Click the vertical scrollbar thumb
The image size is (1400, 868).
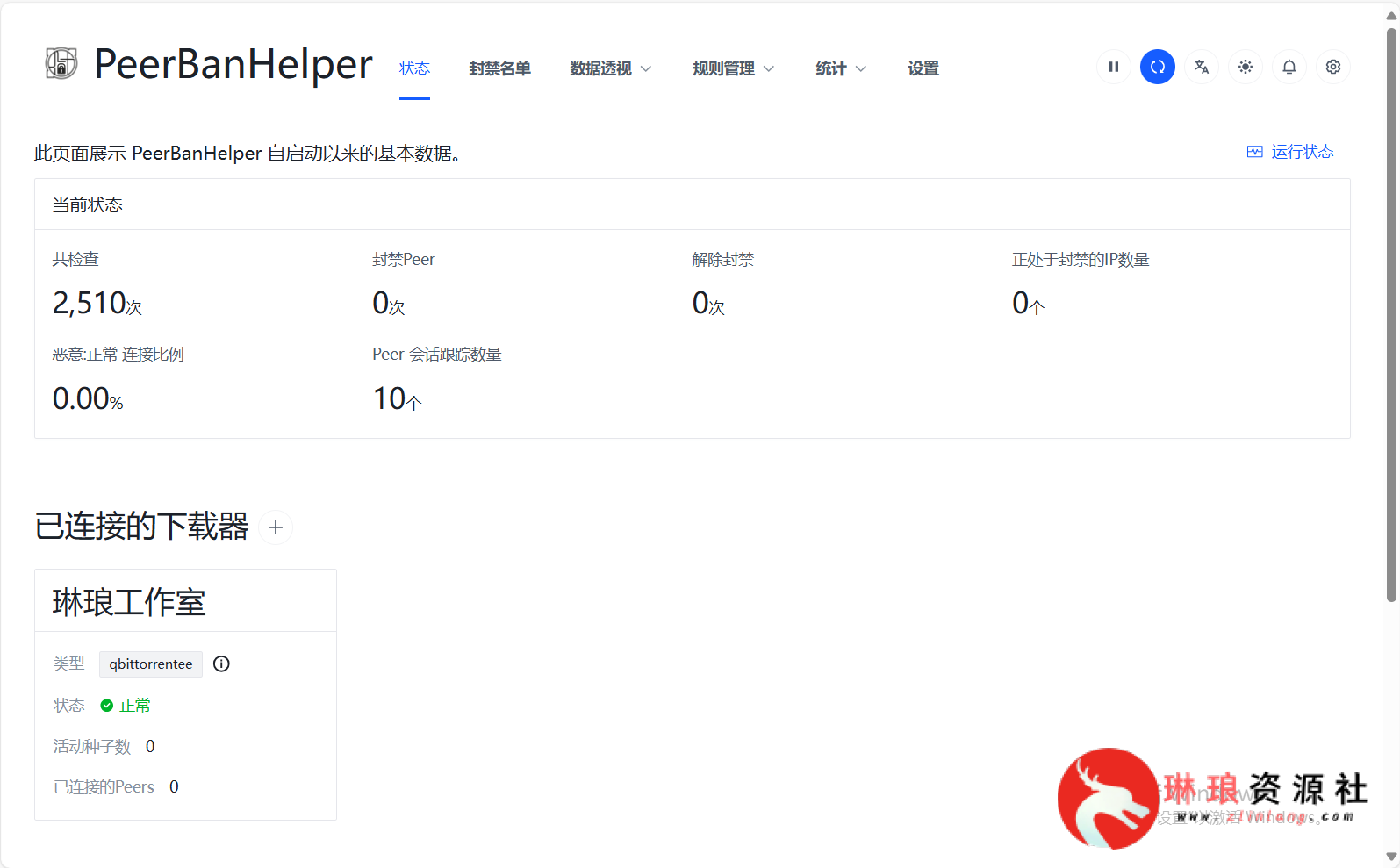point(1391,316)
